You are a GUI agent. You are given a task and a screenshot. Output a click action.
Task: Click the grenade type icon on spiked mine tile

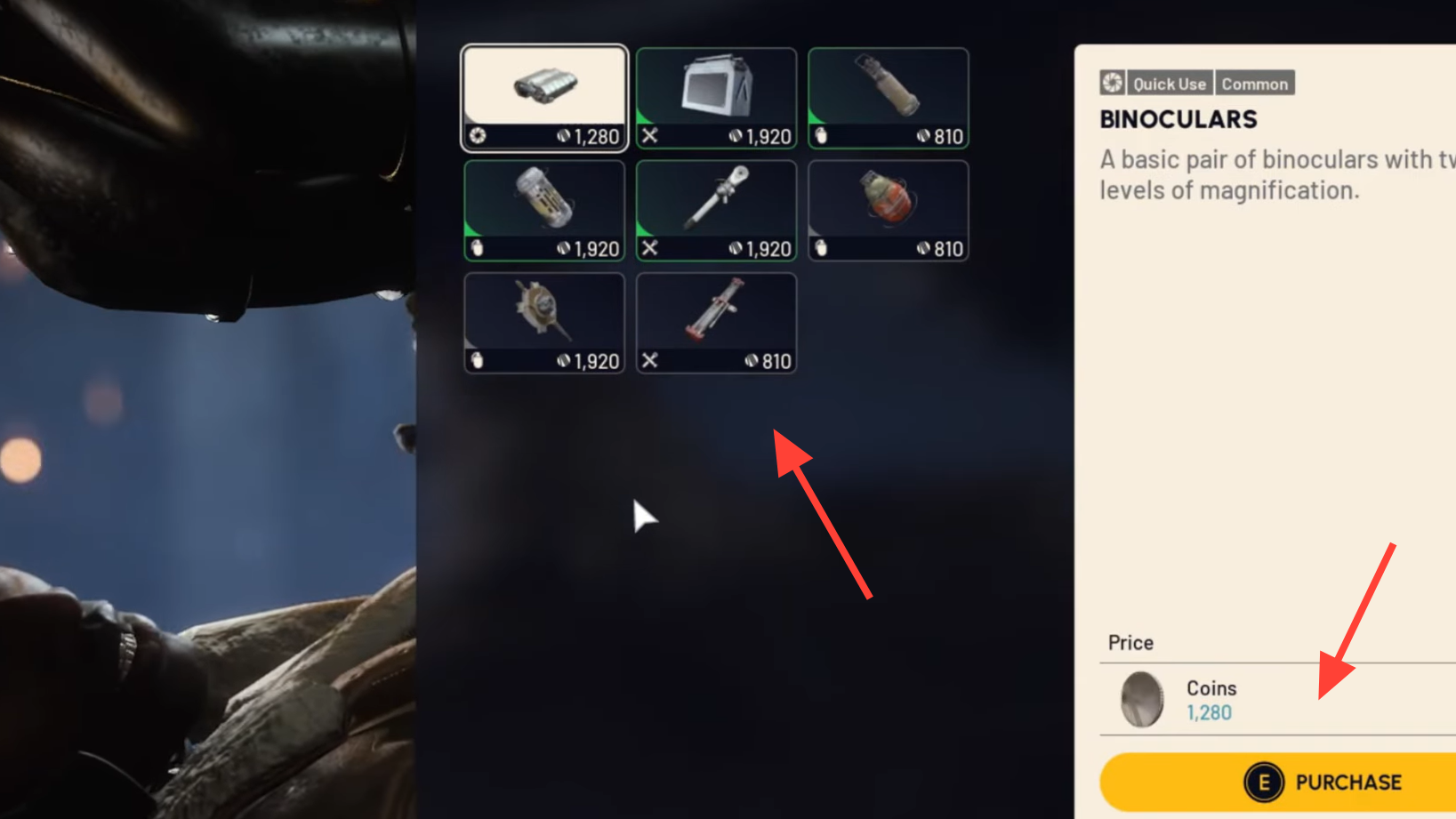(478, 360)
